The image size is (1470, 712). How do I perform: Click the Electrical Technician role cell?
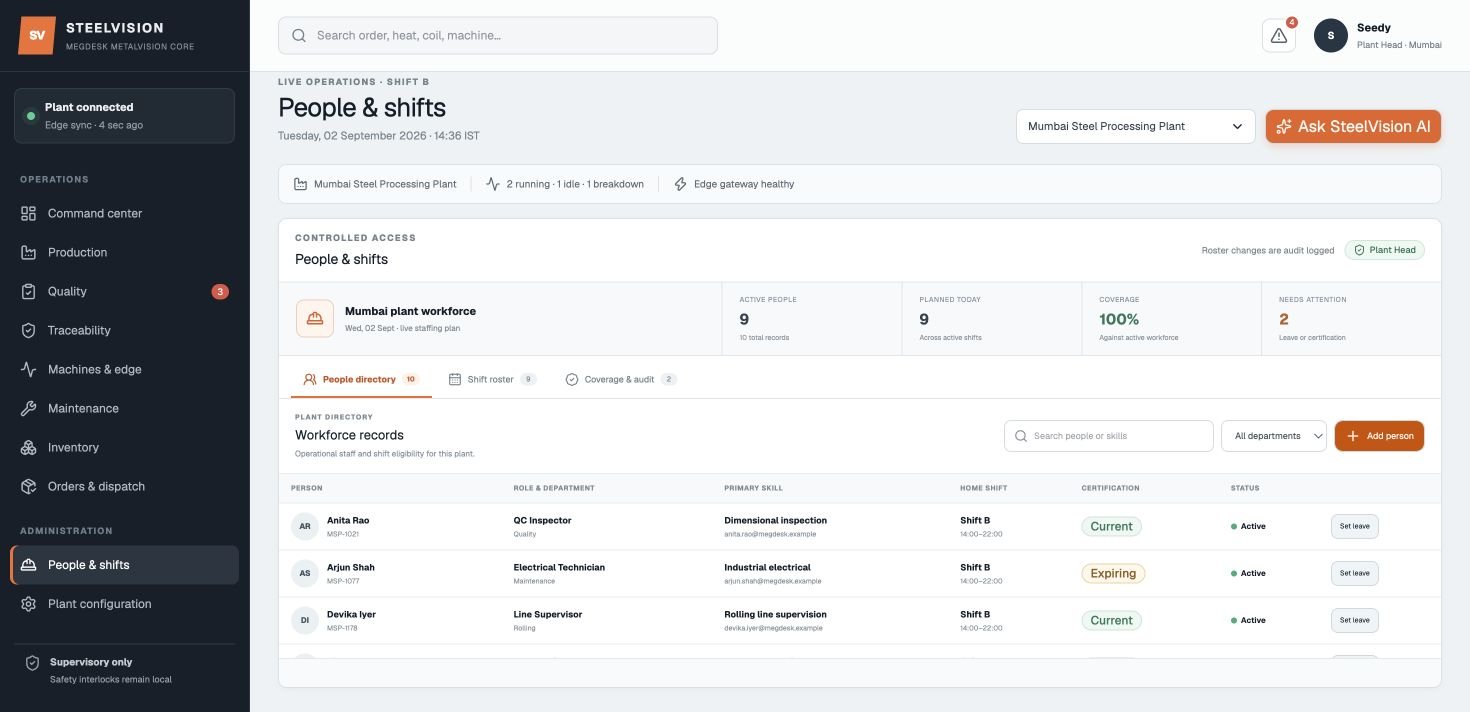coord(559,567)
